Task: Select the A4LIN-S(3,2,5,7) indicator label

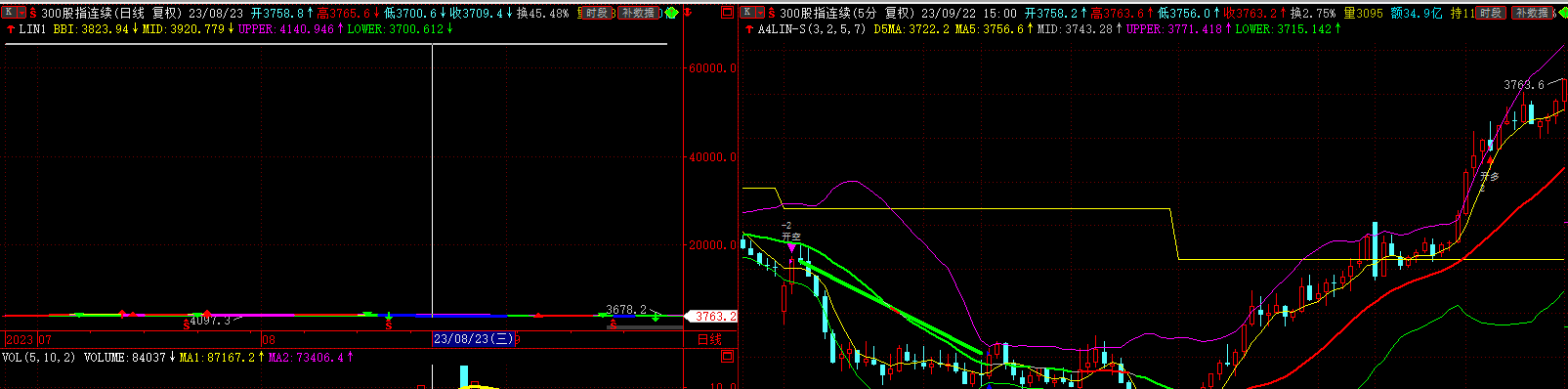Action: [812, 29]
